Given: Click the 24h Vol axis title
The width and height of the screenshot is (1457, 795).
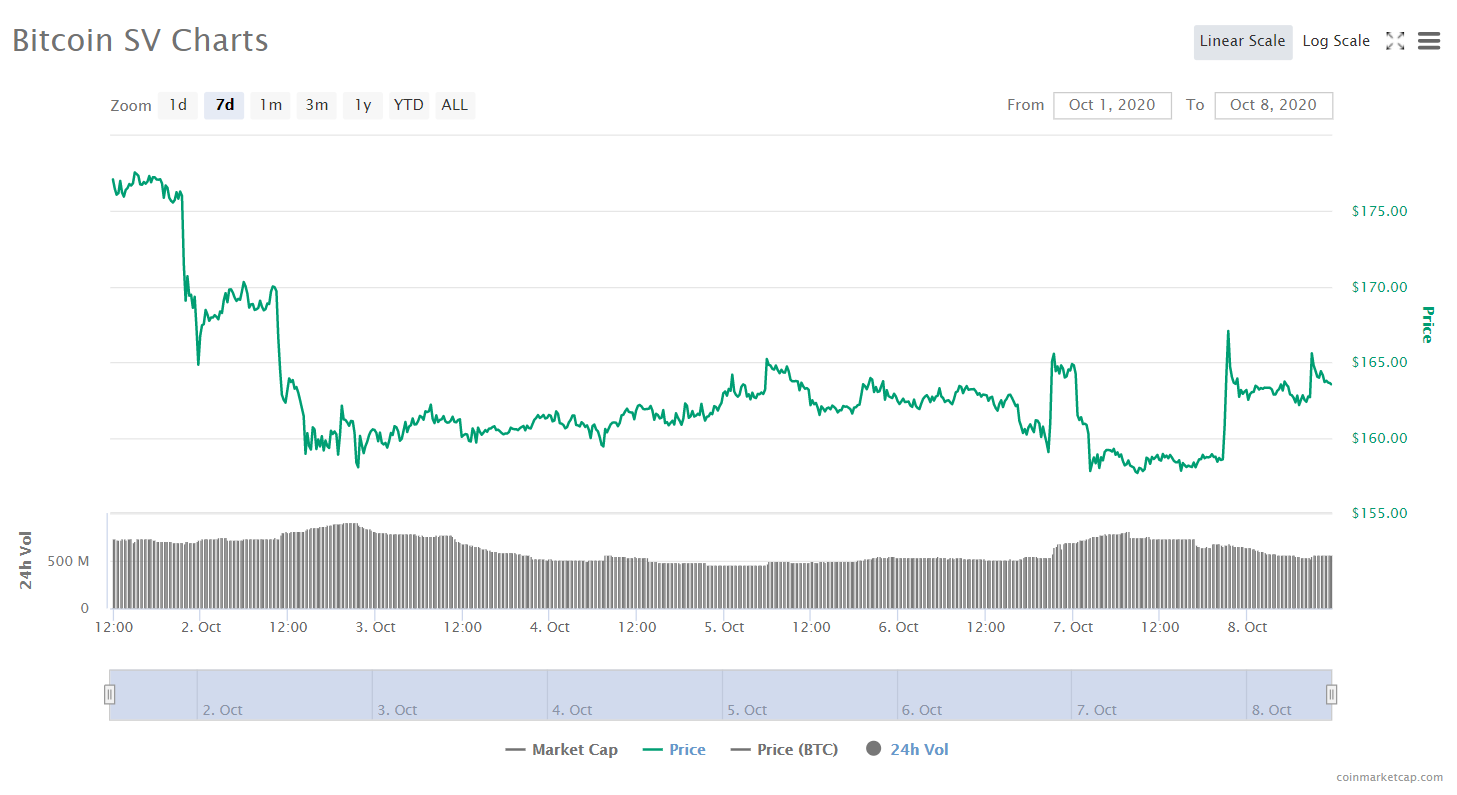Looking at the screenshot, I should click(26, 560).
